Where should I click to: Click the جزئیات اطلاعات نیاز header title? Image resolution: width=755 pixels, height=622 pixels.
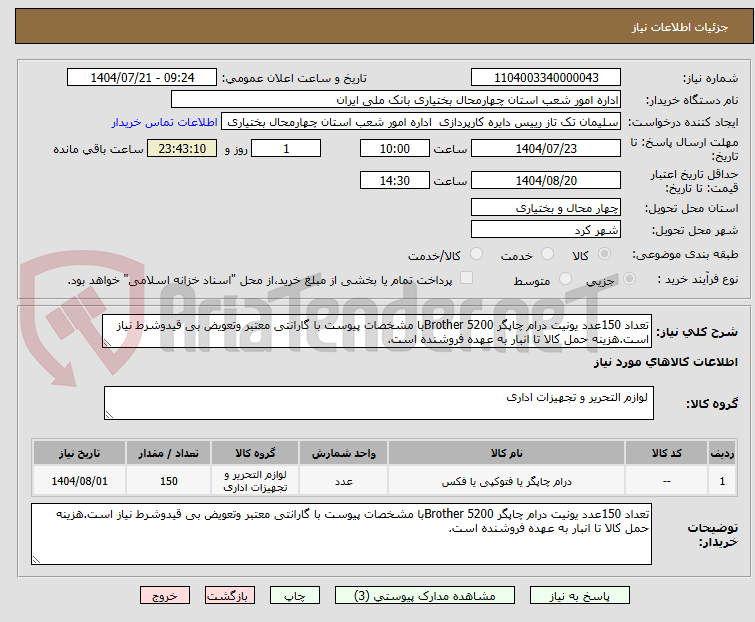click(x=680, y=27)
